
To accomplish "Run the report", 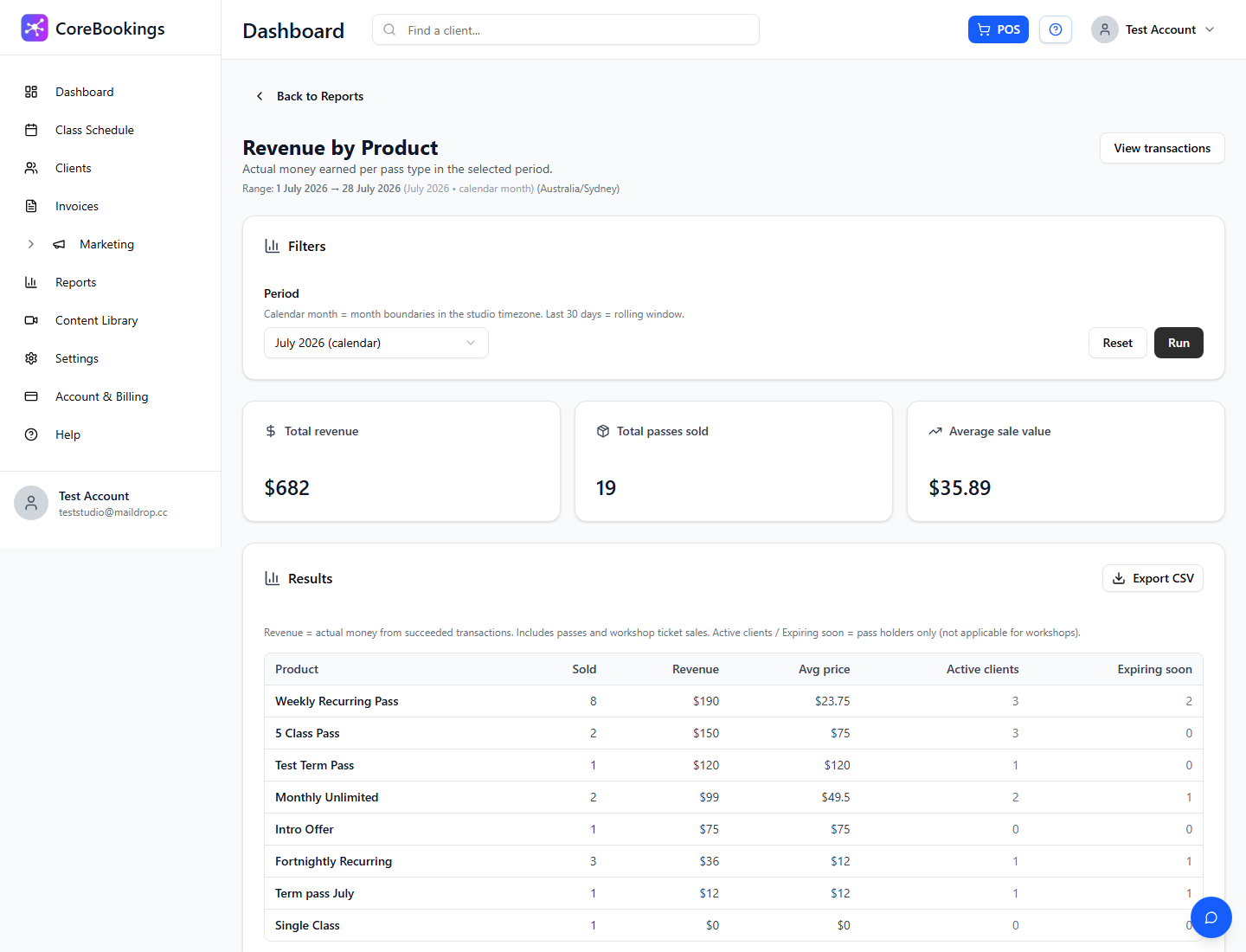I will coord(1179,343).
